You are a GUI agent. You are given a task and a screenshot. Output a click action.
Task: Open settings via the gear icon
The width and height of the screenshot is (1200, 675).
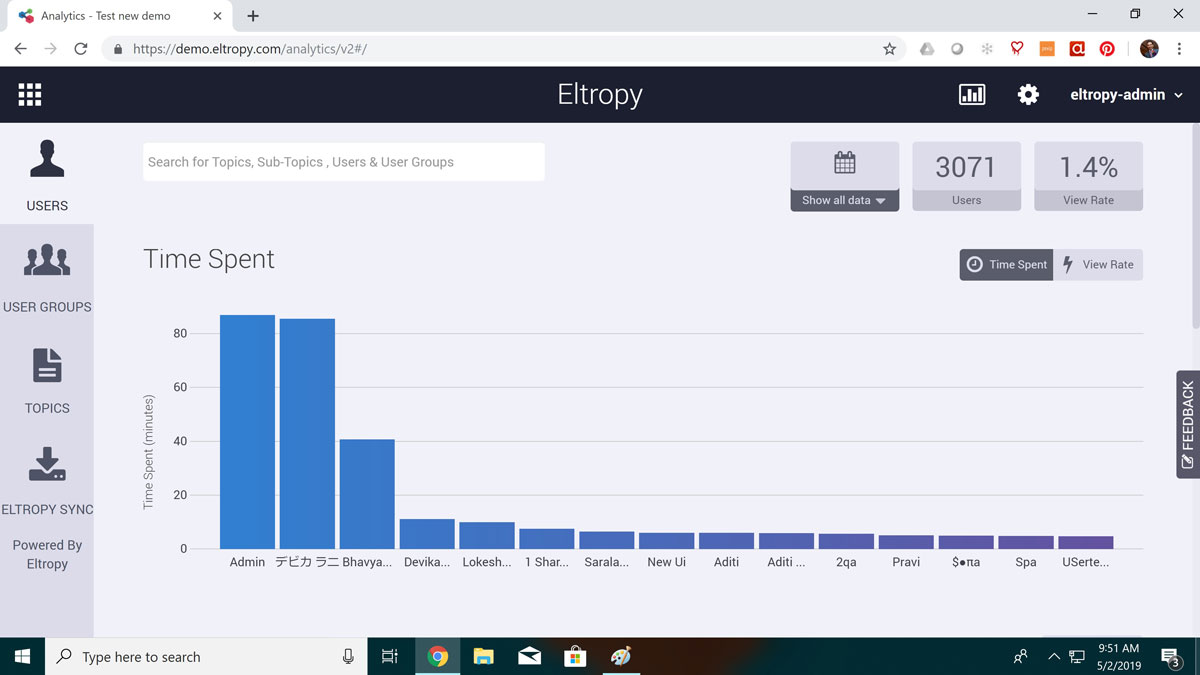[x=1028, y=95]
